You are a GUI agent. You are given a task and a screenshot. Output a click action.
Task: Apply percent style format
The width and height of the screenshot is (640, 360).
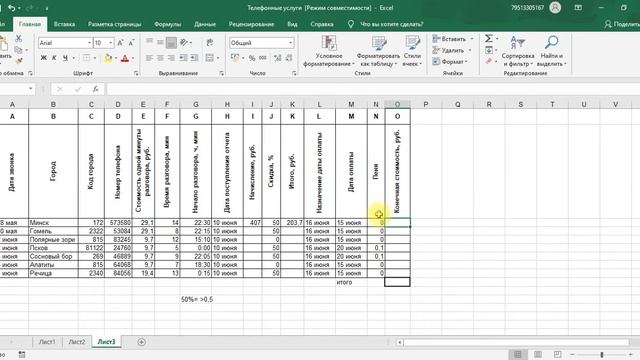(x=252, y=58)
